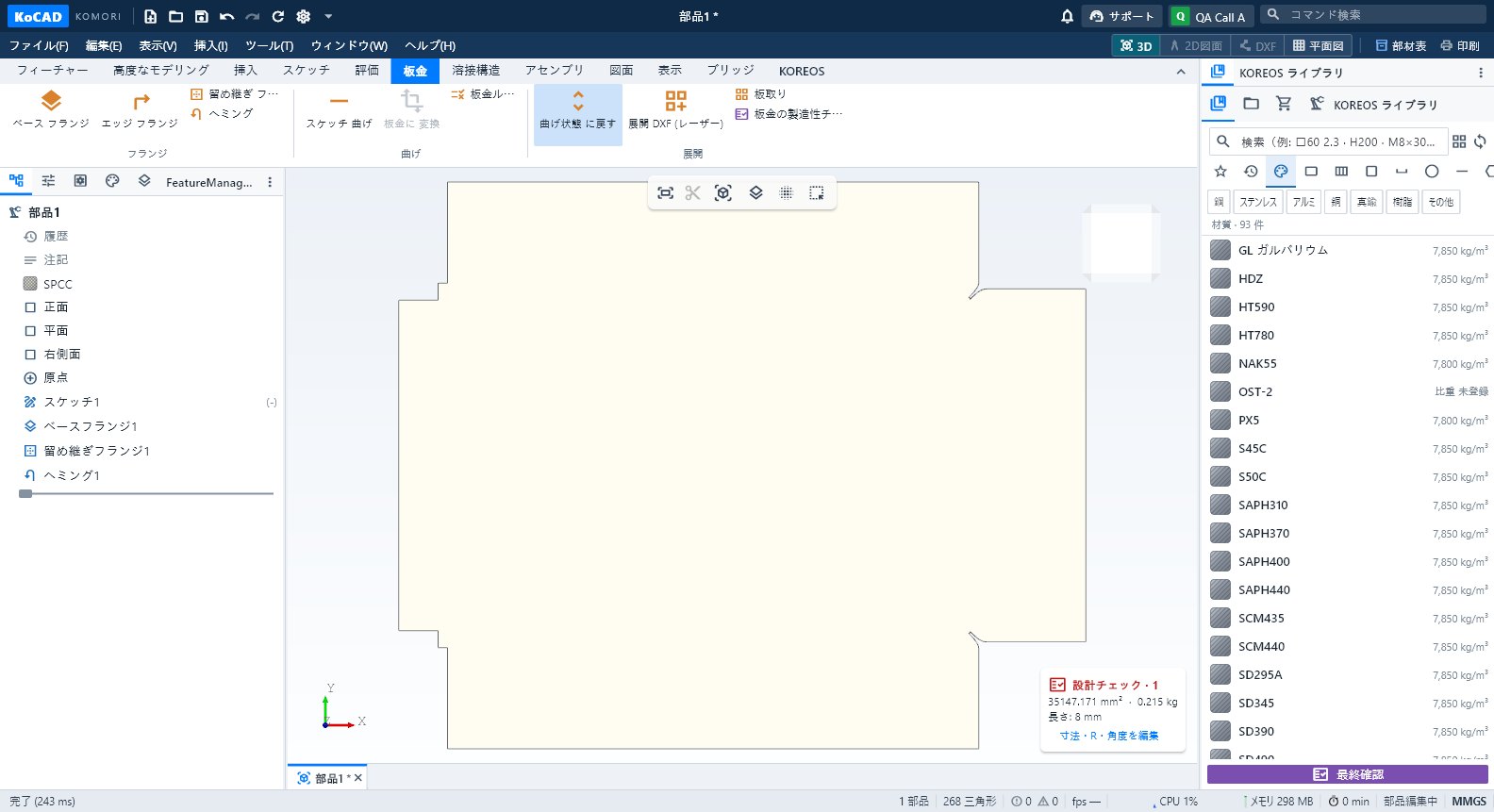
Task: Click the notification bell icon
Action: point(1067,16)
